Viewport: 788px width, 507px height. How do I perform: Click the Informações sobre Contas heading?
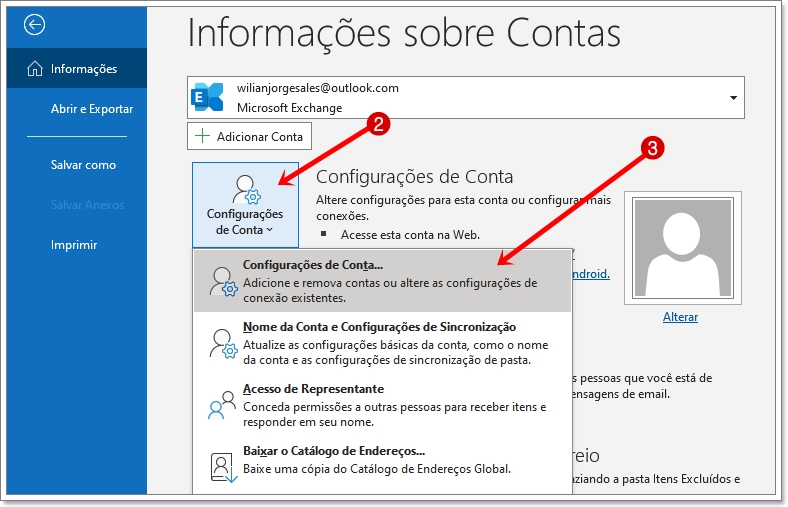(x=404, y=33)
